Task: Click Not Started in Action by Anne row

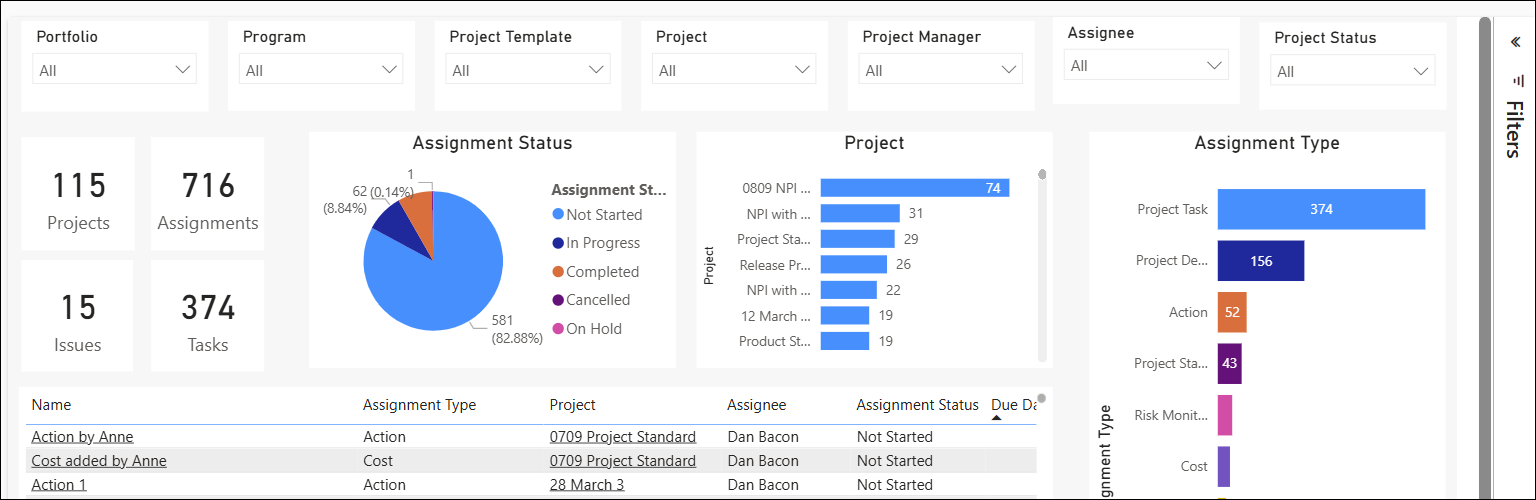Action: [895, 437]
